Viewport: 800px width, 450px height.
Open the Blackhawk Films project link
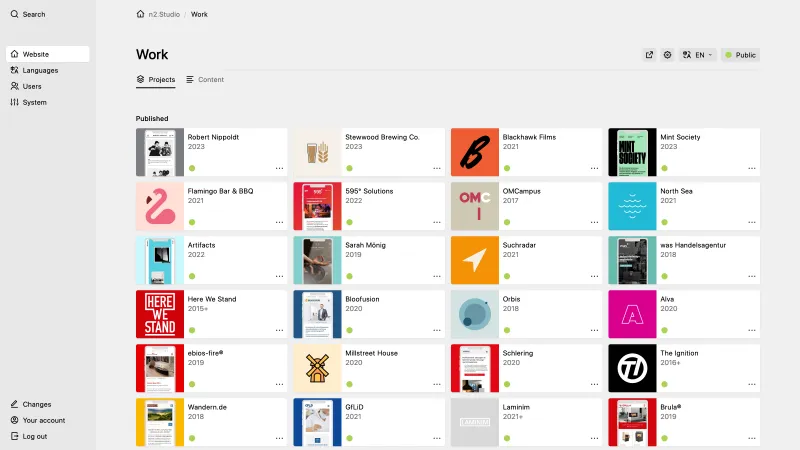point(529,137)
